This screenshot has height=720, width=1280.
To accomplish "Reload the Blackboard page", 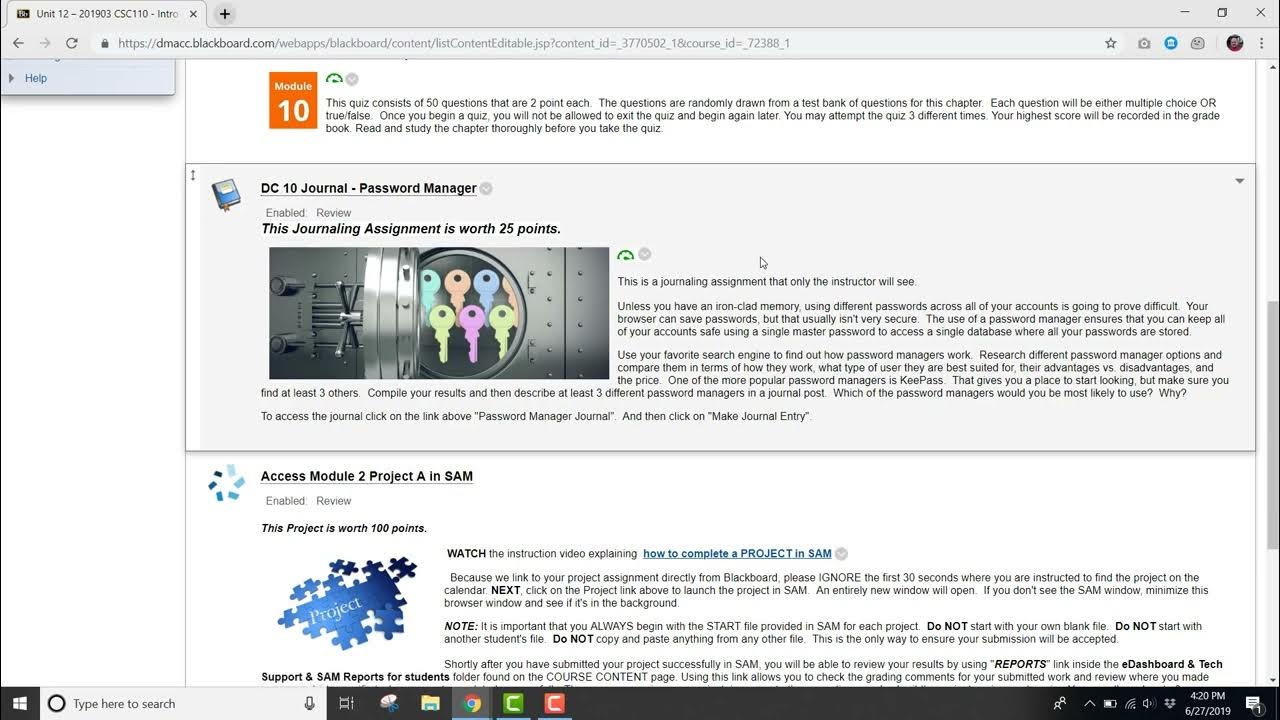I will 72,43.
